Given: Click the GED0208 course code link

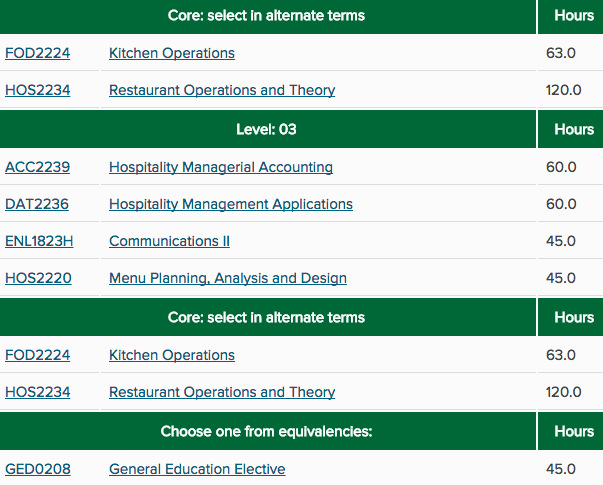Looking at the screenshot, I should 38,469.
